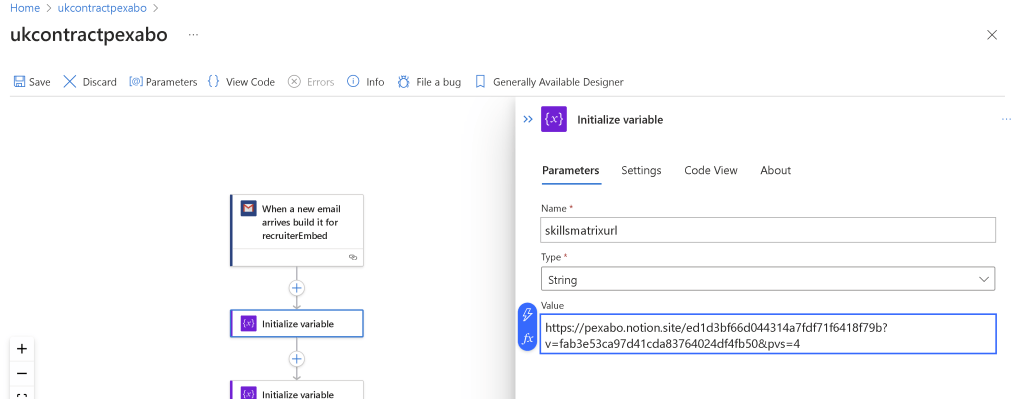Go to the Home breadcrumb link
1021x399 pixels.
pyautogui.click(x=25, y=8)
